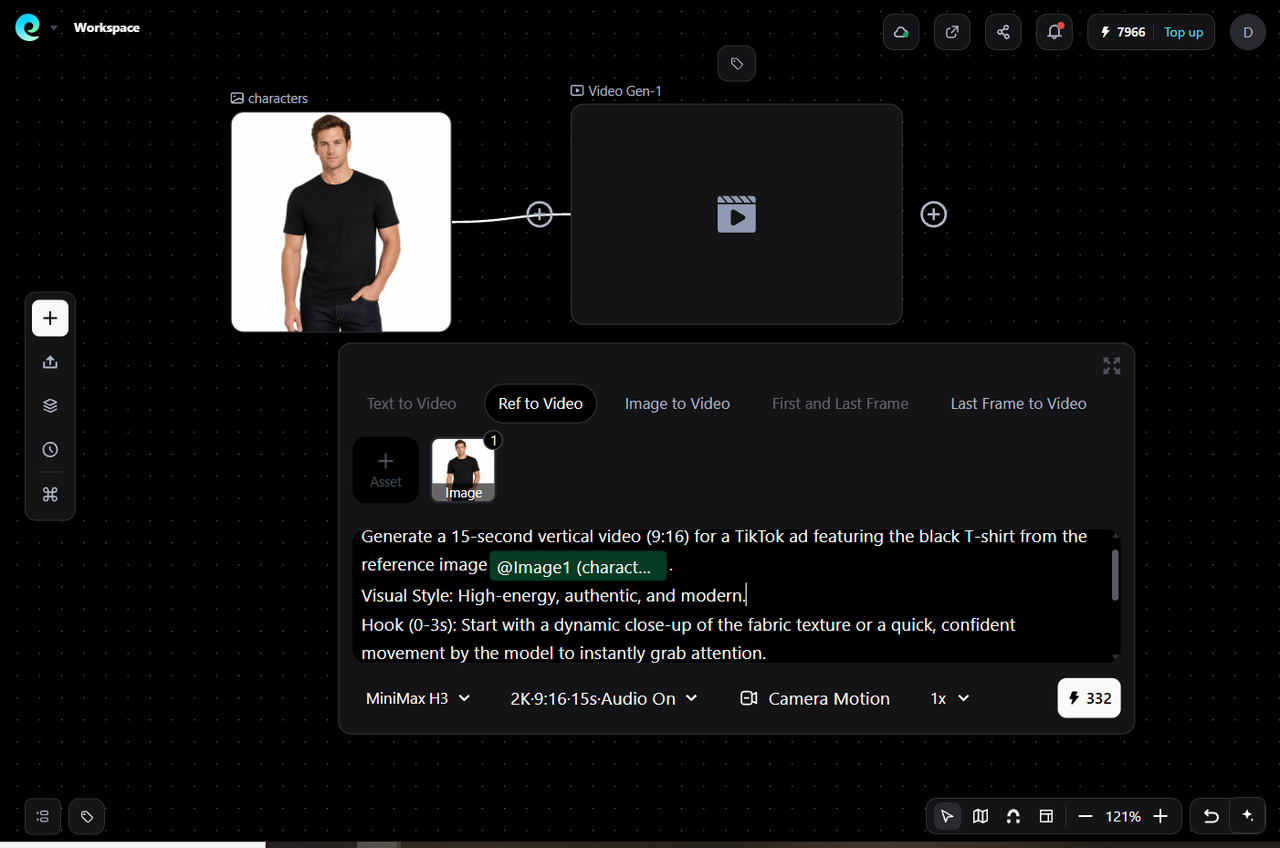Switch to the Image to Video tab
This screenshot has height=848, width=1280.
pyautogui.click(x=677, y=404)
